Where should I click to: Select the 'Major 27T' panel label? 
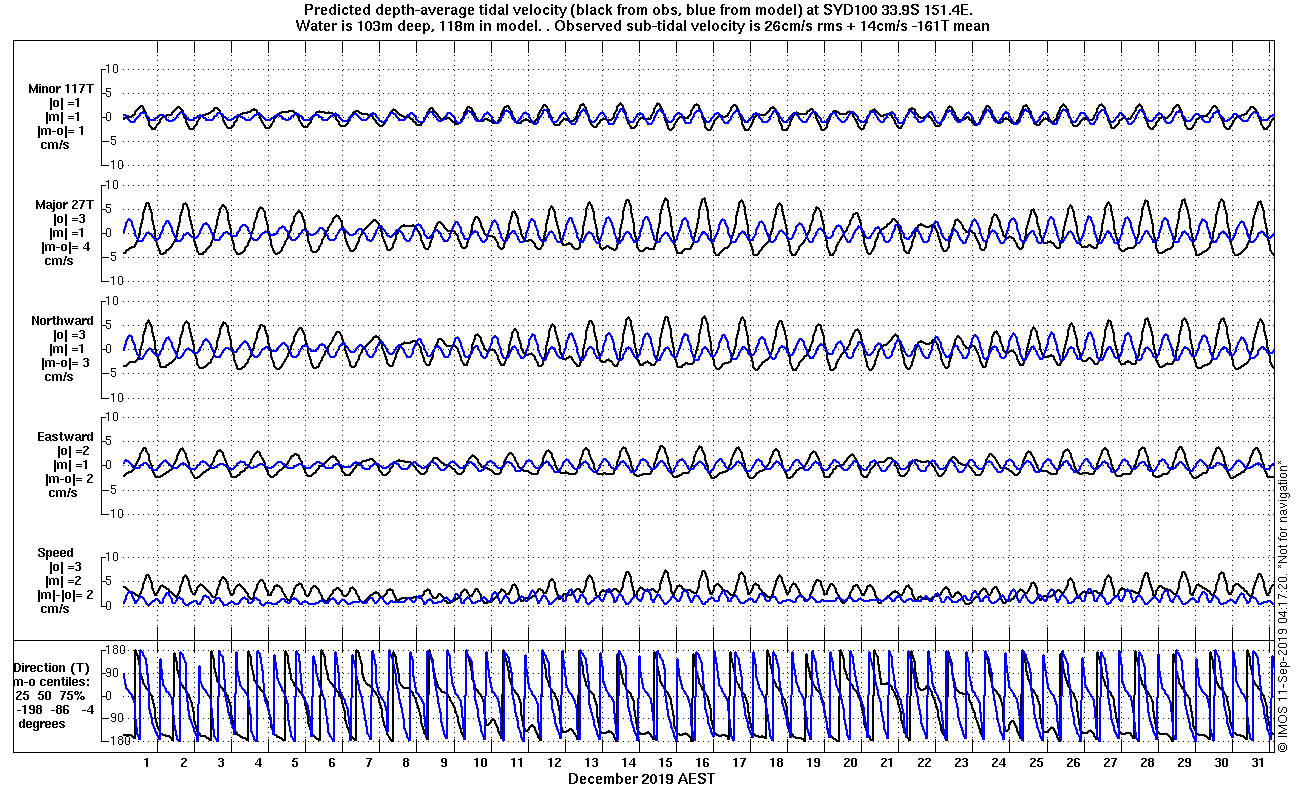[x=64, y=205]
